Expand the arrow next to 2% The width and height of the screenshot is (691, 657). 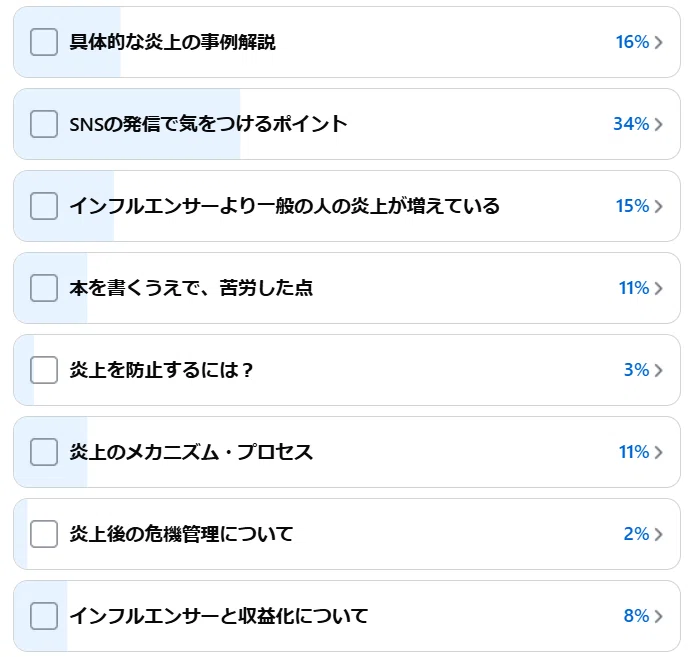click(658, 534)
